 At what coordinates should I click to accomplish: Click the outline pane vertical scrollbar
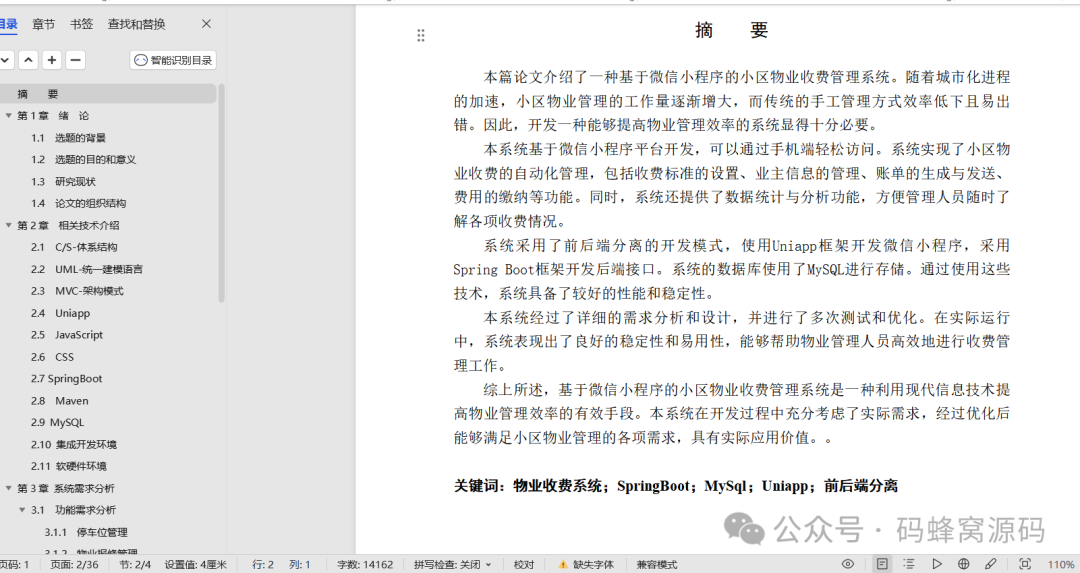[221, 193]
